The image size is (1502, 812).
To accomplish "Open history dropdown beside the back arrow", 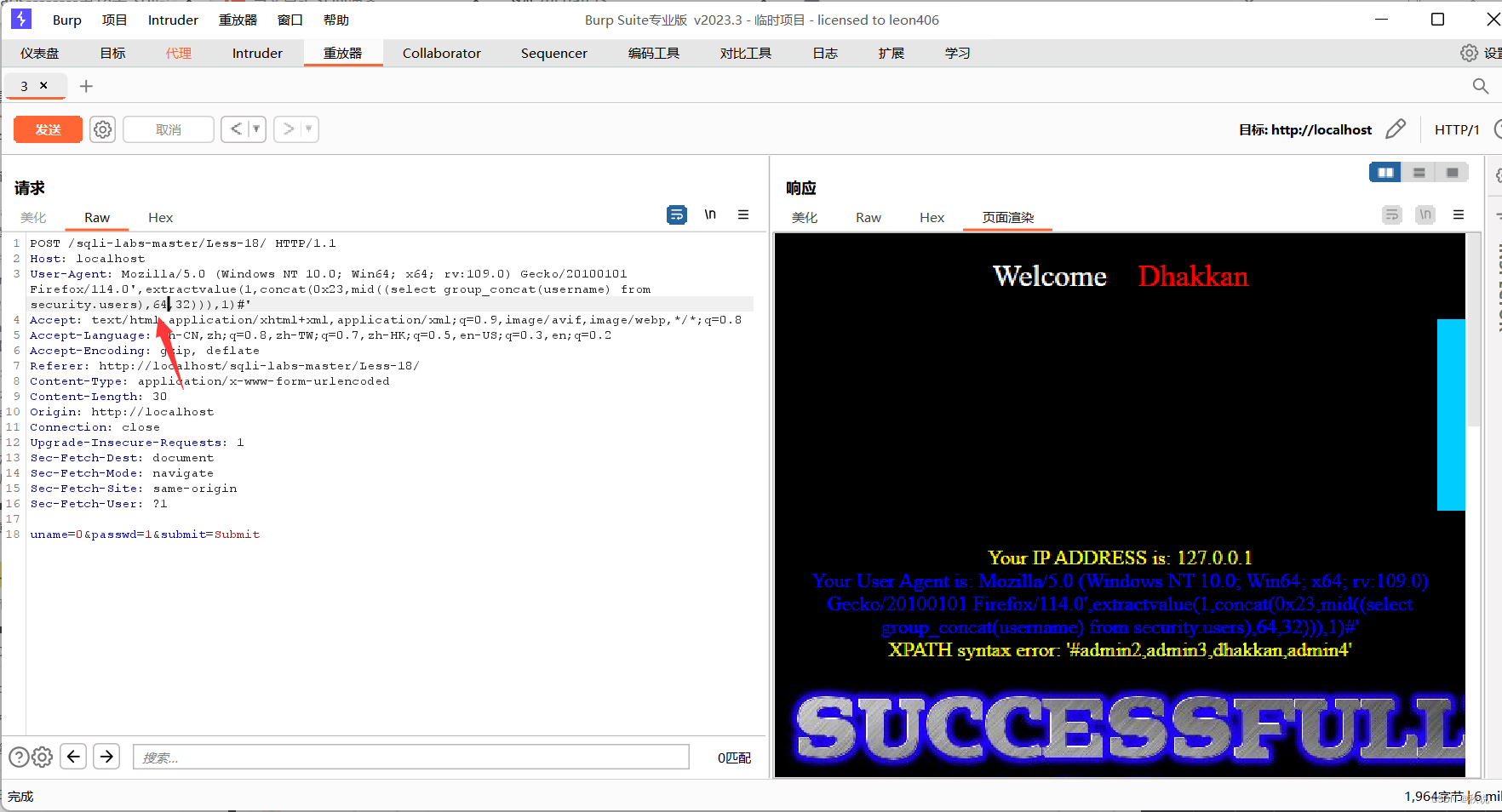I will [256, 129].
